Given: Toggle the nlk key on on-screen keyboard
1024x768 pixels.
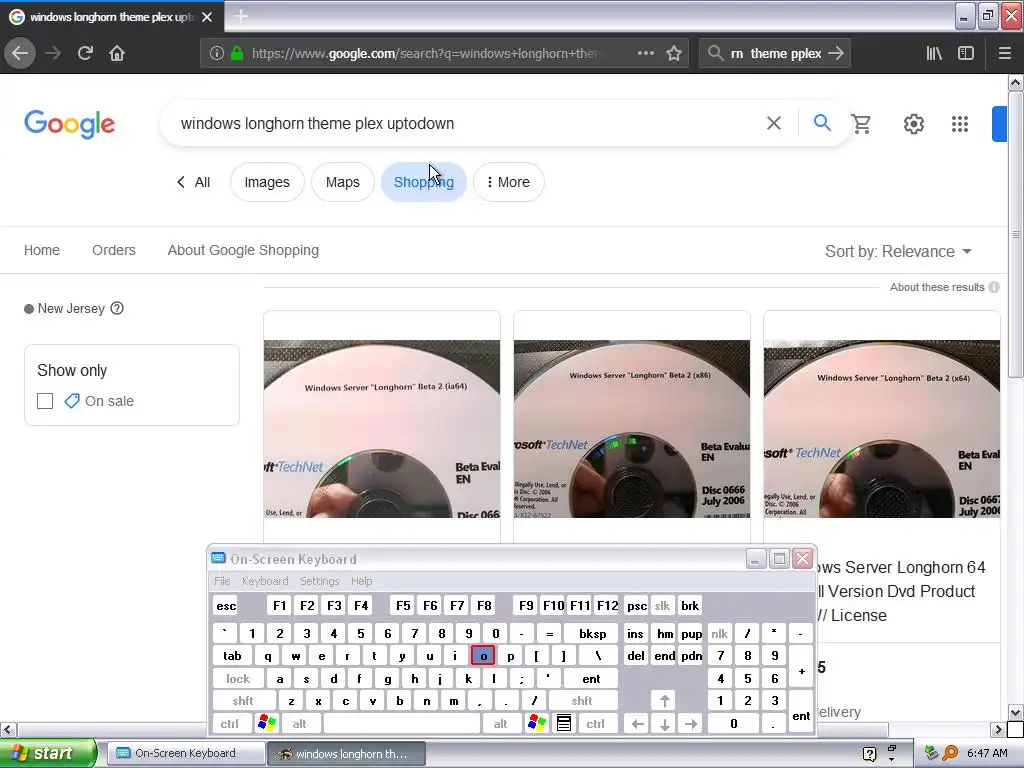Looking at the screenshot, I should [720, 633].
